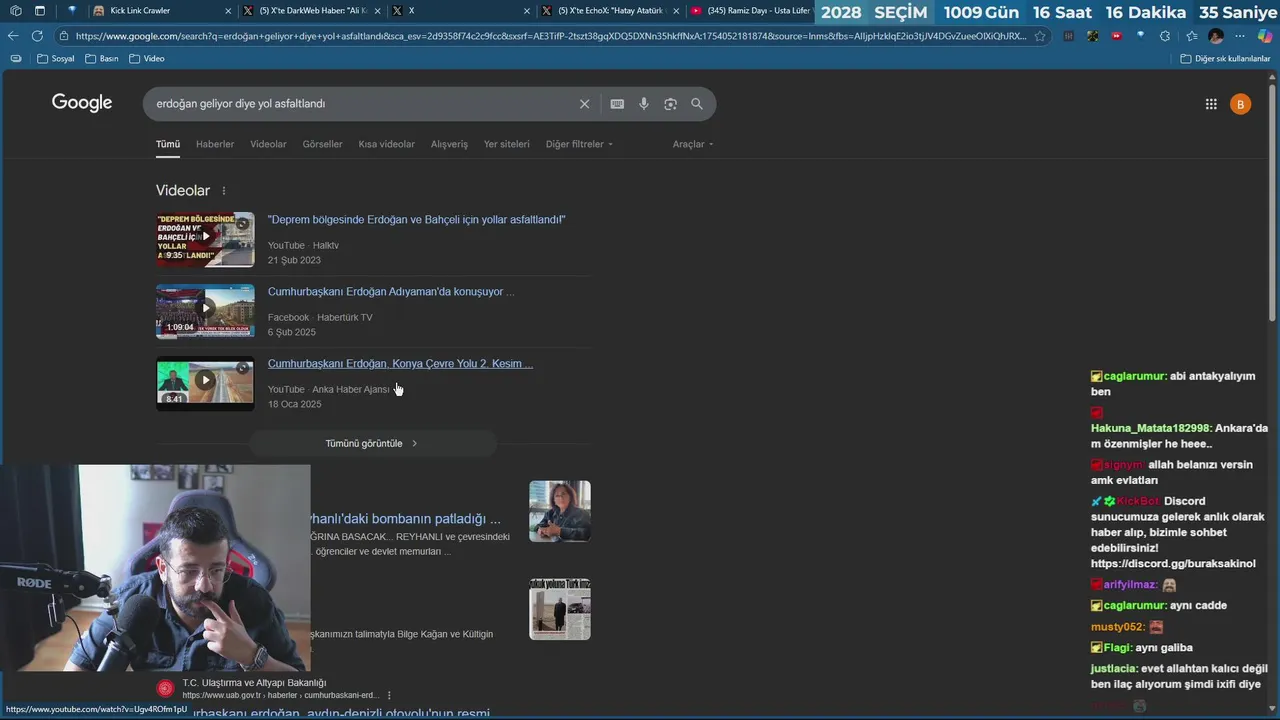1280x720 pixels.
Task: Open the three-dot menu of the Ulaştırma result
Action: coord(389,695)
